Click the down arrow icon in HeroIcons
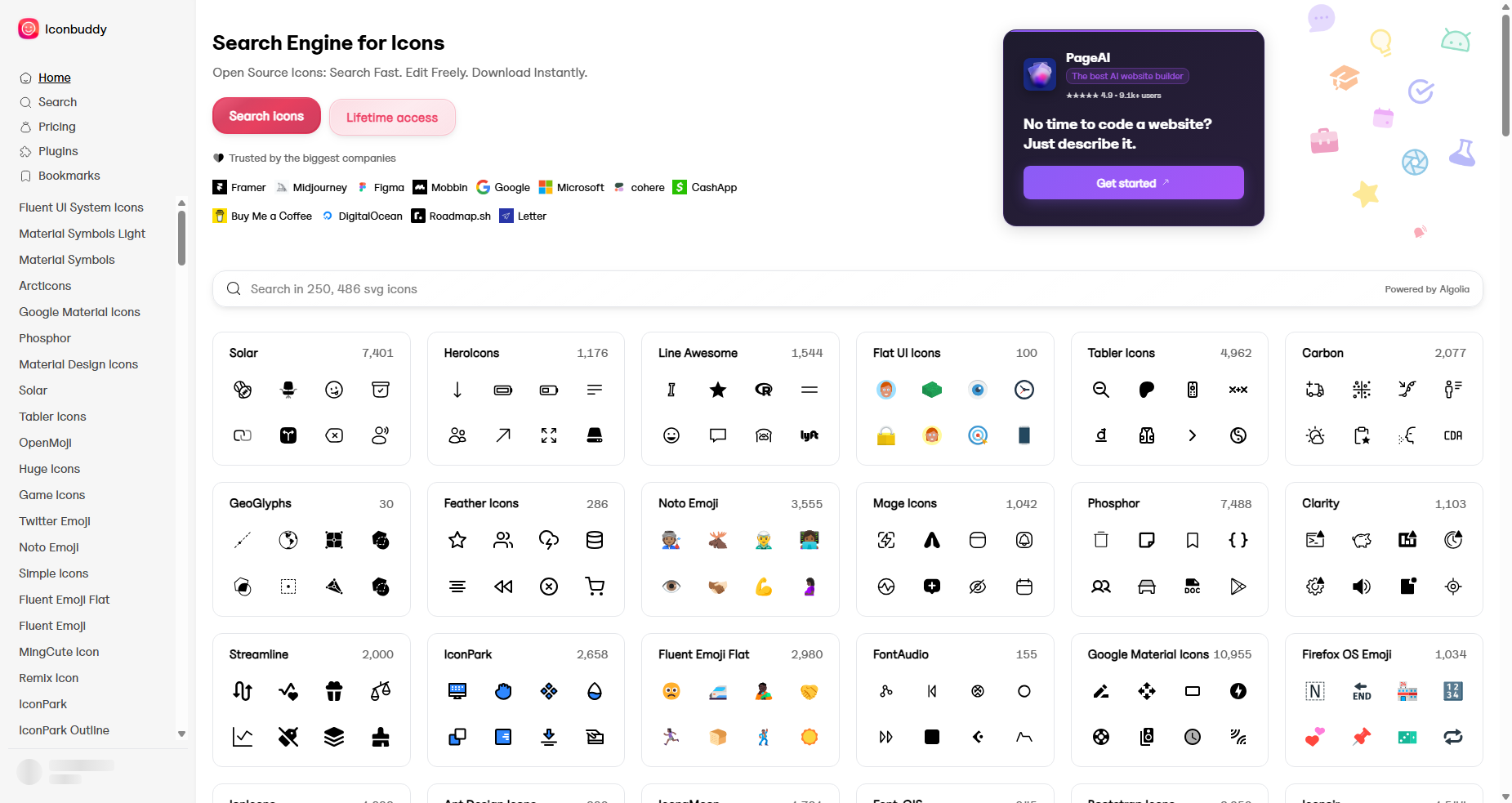This screenshot has height=803, width=1512. point(457,390)
